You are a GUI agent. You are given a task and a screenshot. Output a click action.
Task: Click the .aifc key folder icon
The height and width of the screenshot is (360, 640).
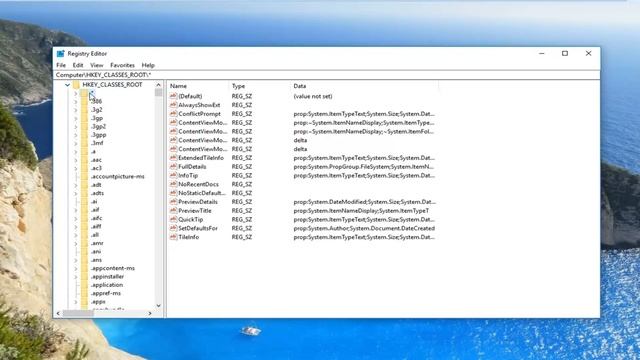coord(84,218)
